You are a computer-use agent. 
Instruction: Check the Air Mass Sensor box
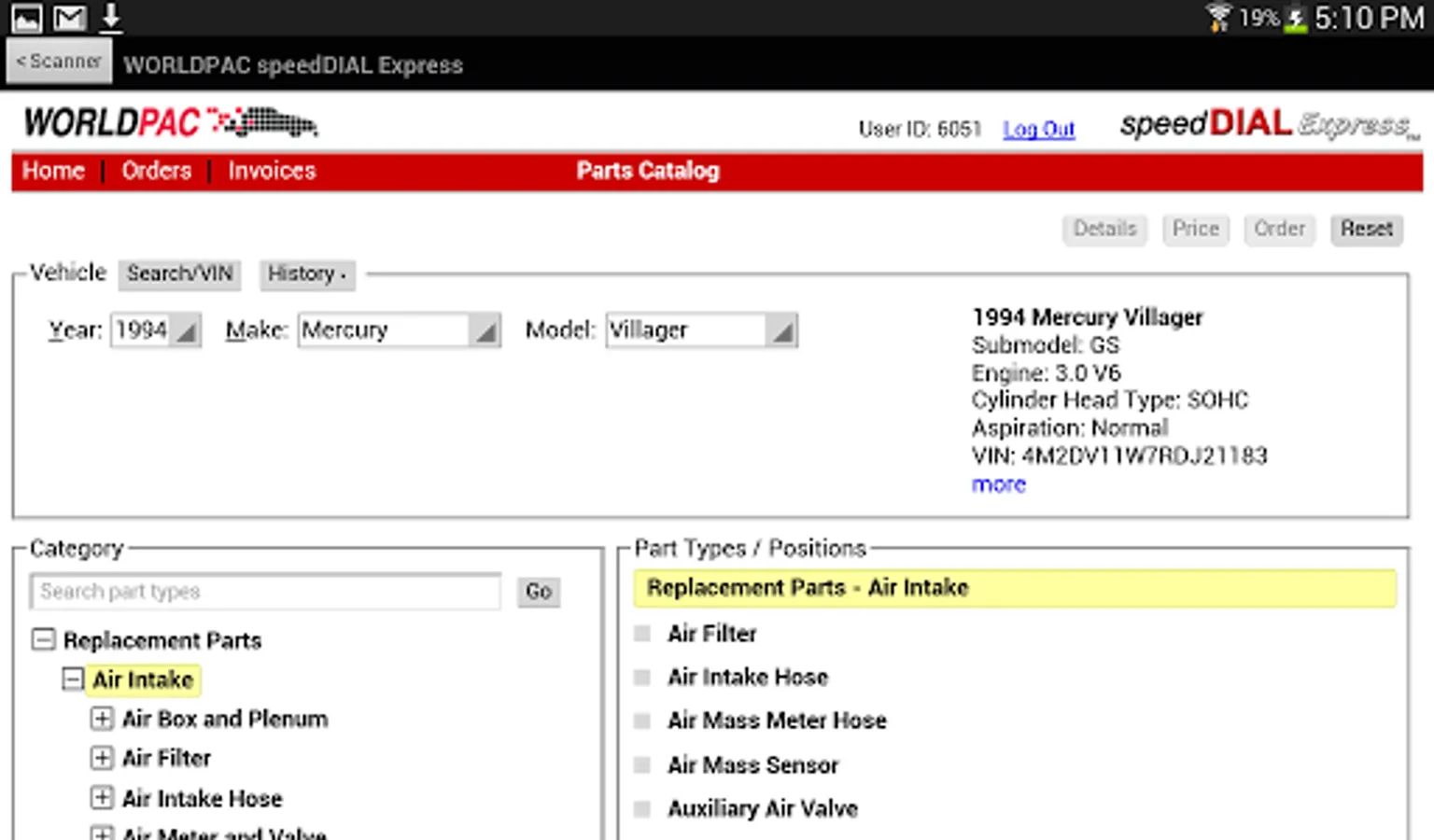coord(642,765)
